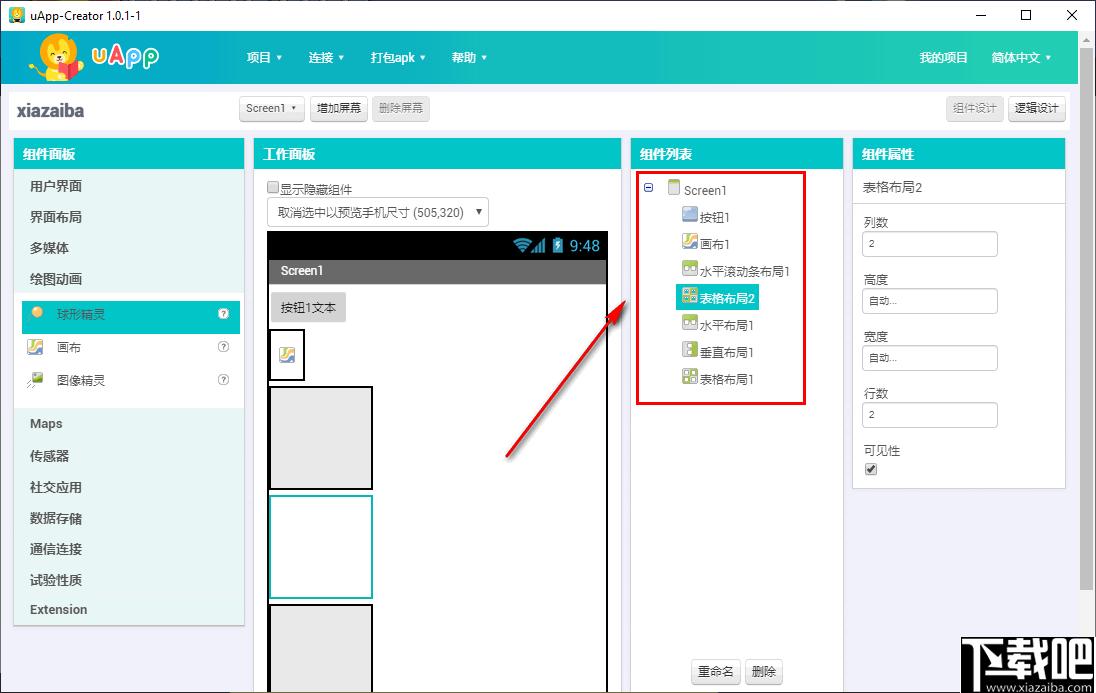This screenshot has height=693, width=1096.
Task: Click the 水平布局1 icon in tree
Action: pos(690,323)
